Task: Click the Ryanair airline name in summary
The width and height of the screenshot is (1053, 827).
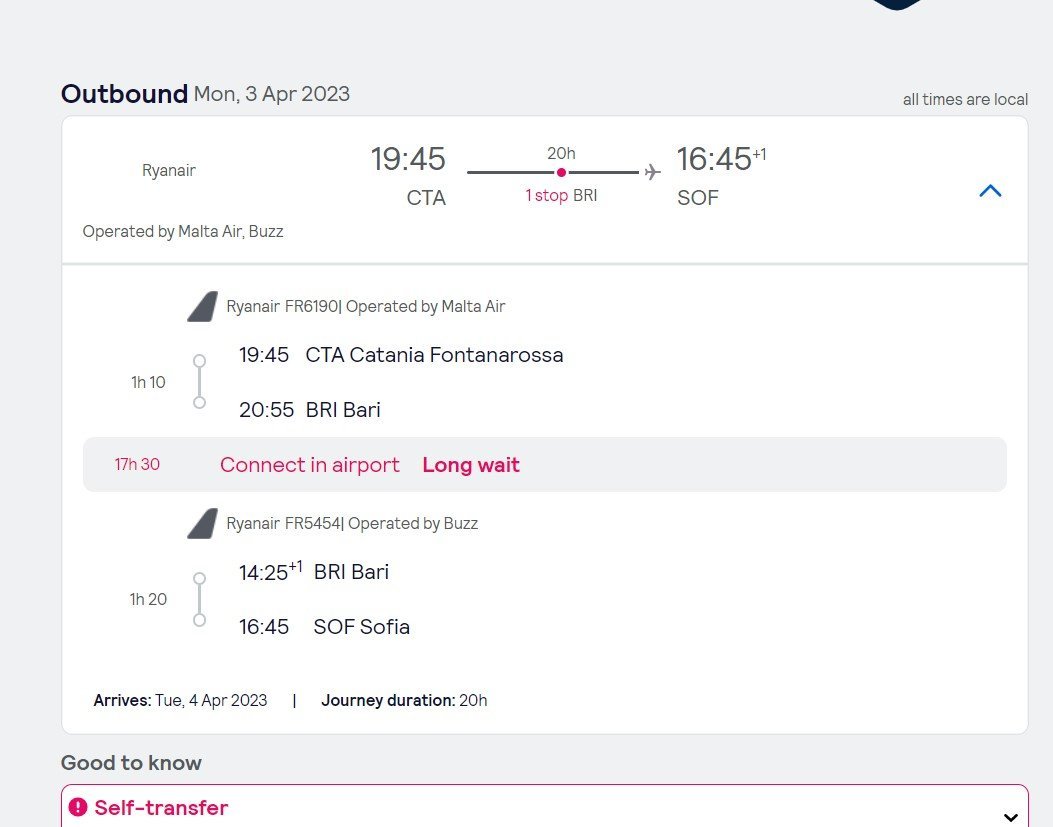Action: click(x=169, y=170)
